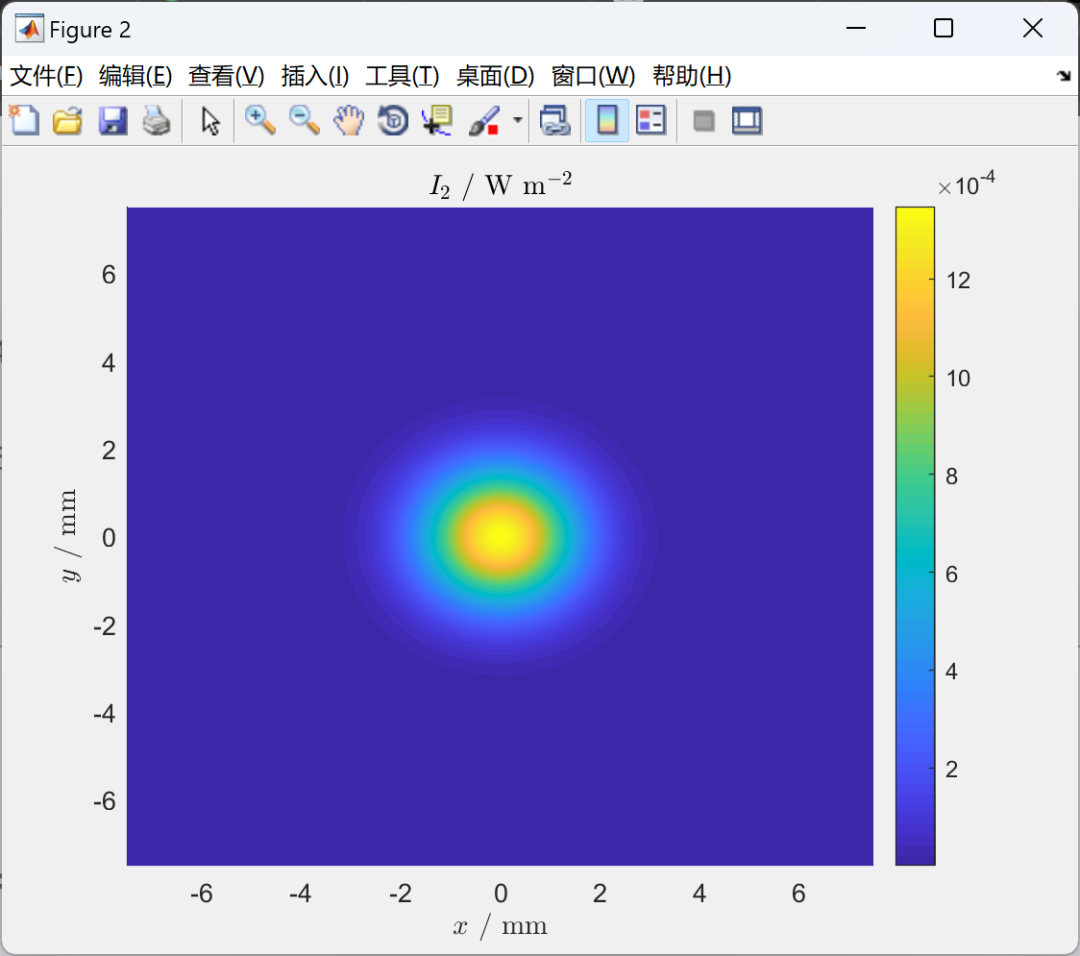Image resolution: width=1080 pixels, height=956 pixels.
Task: Click the x / mm axis label
Action: (x=500, y=926)
